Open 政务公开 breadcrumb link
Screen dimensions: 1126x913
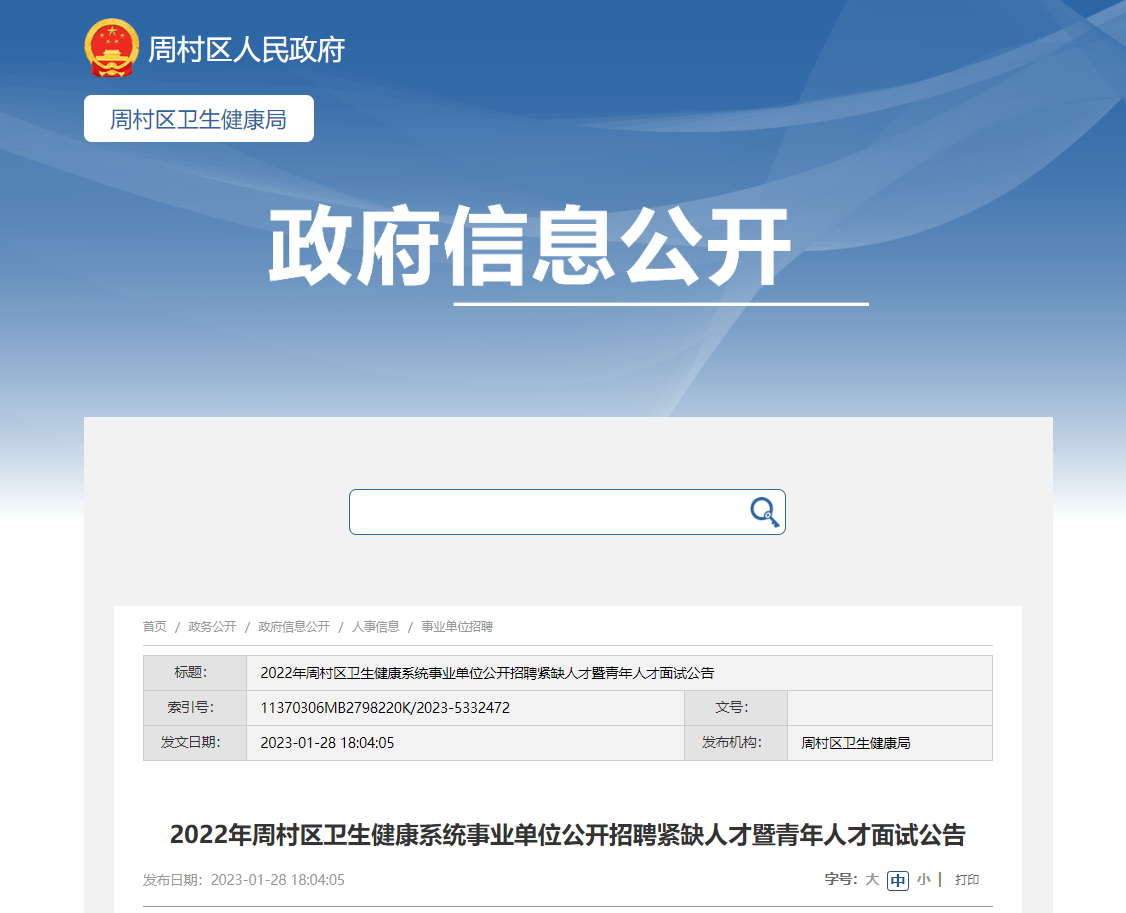point(212,627)
